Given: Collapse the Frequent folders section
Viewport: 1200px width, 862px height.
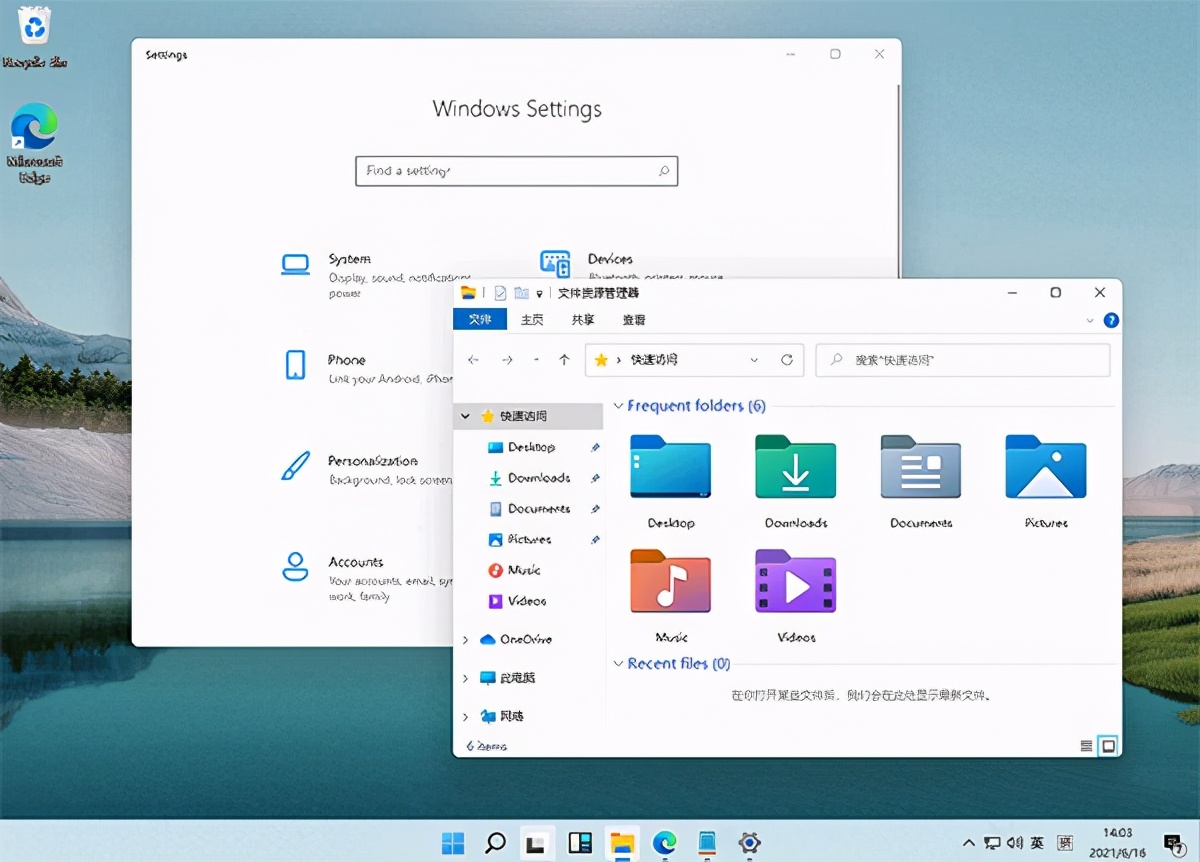Looking at the screenshot, I should click(617, 406).
